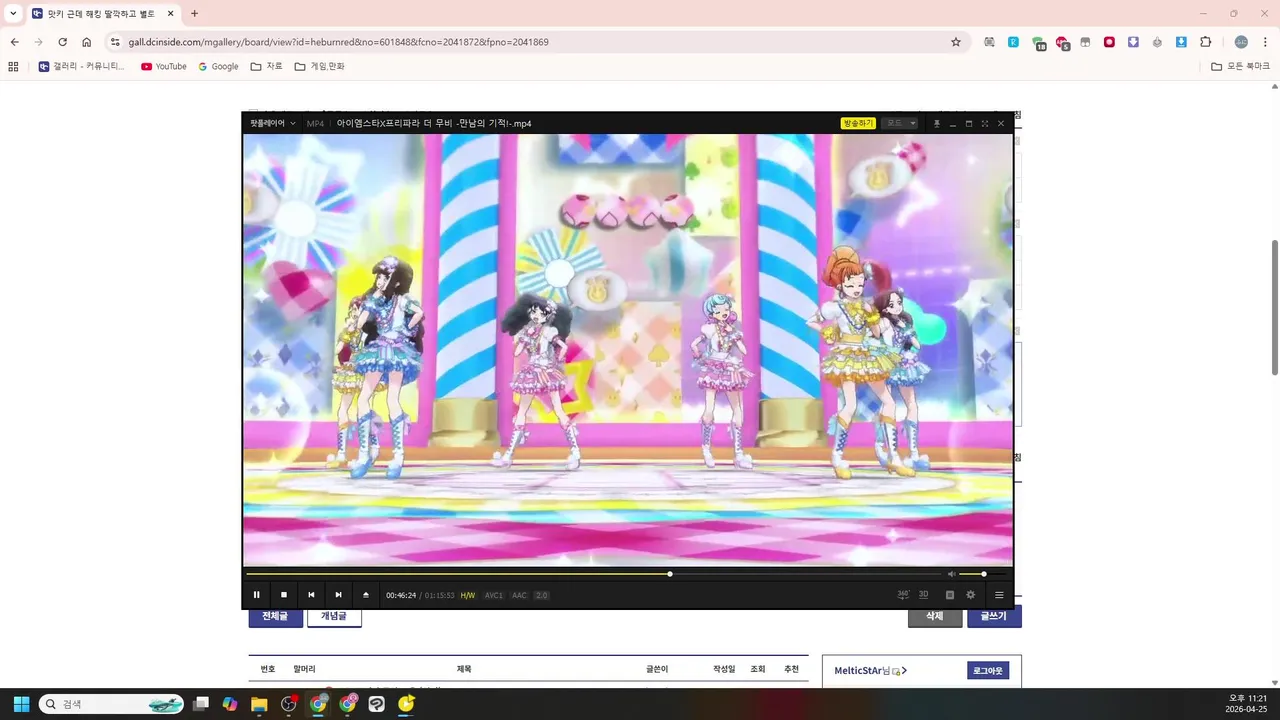Bookmark this page with the star
The height and width of the screenshot is (720, 1280).
[956, 42]
